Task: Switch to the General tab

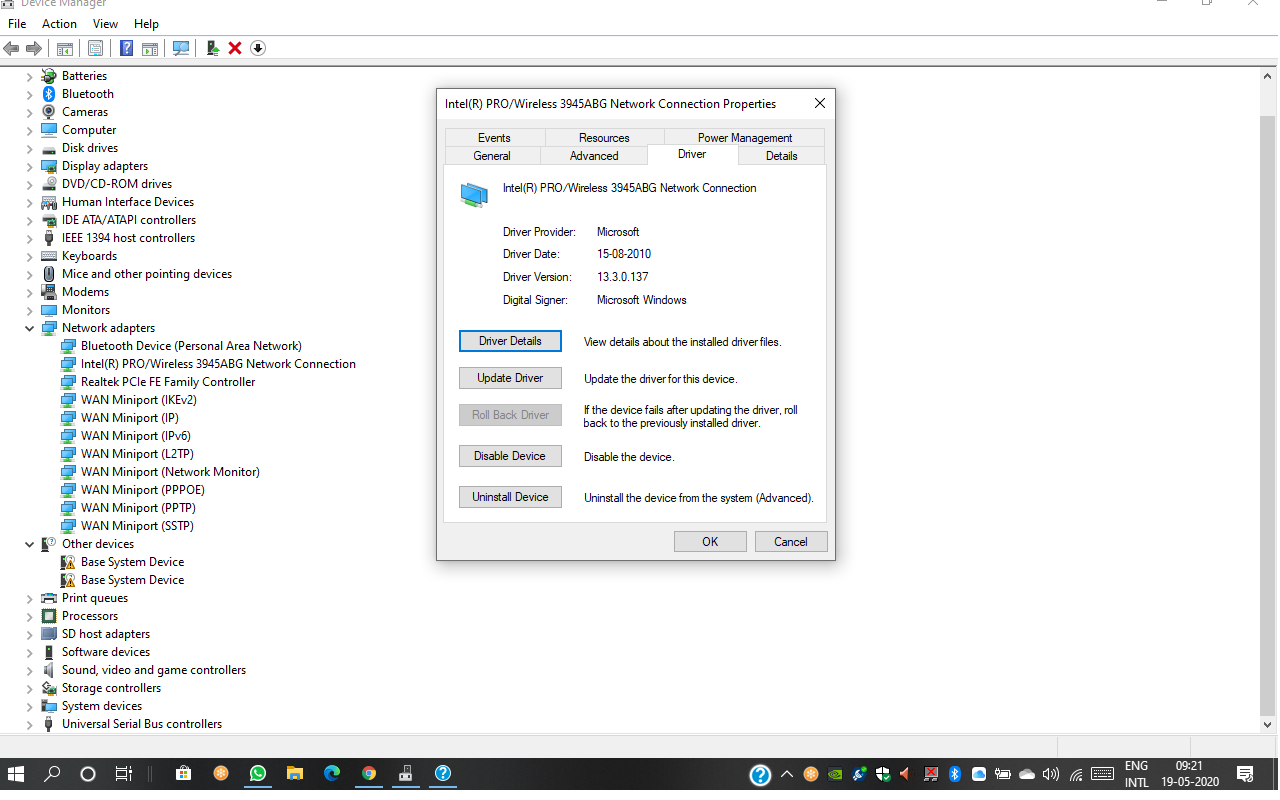Action: pos(492,156)
